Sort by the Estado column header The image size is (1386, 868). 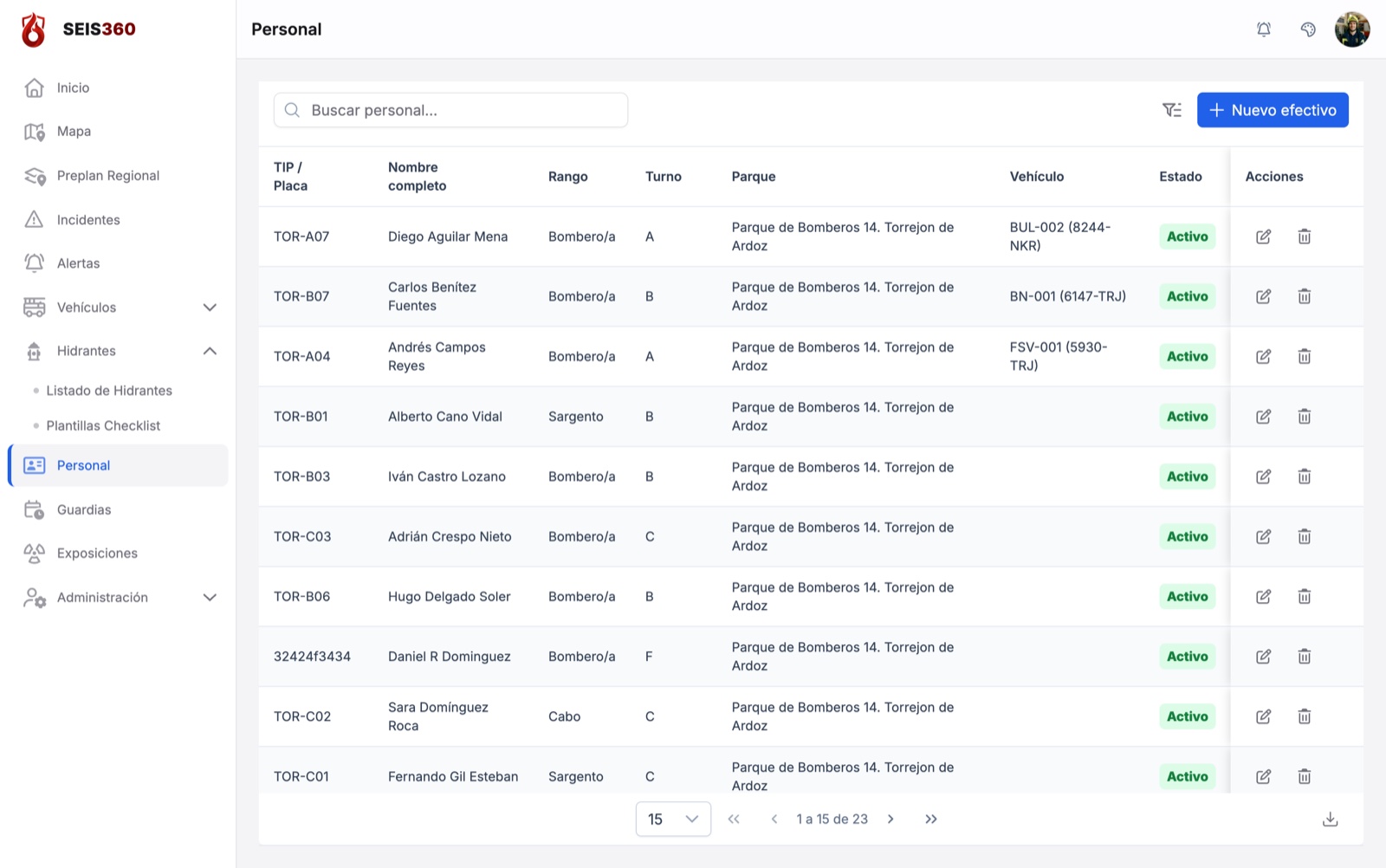[x=1181, y=177]
